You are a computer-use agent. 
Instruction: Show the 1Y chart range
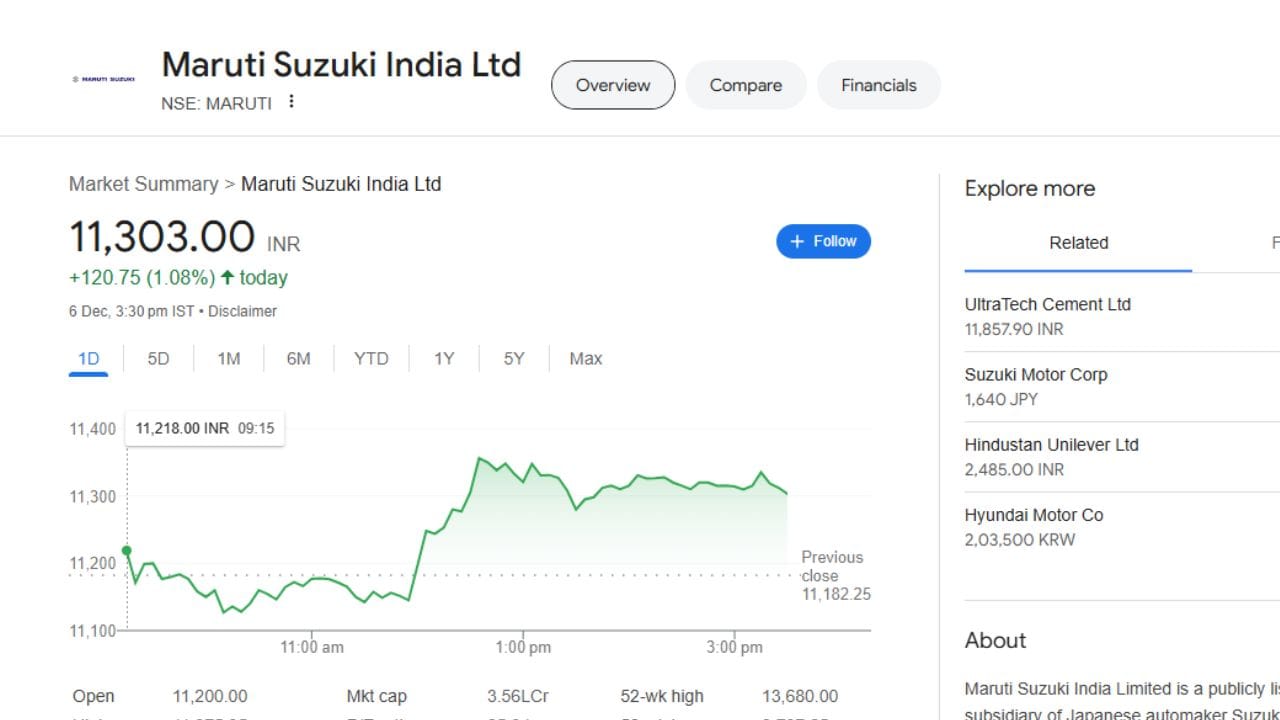[x=444, y=359]
